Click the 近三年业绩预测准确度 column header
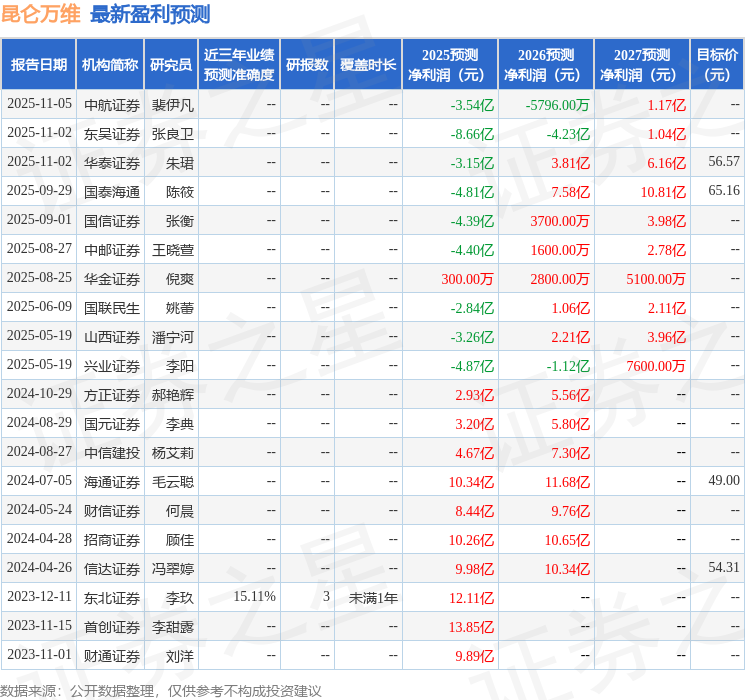745x700 pixels. pyautogui.click(x=239, y=65)
